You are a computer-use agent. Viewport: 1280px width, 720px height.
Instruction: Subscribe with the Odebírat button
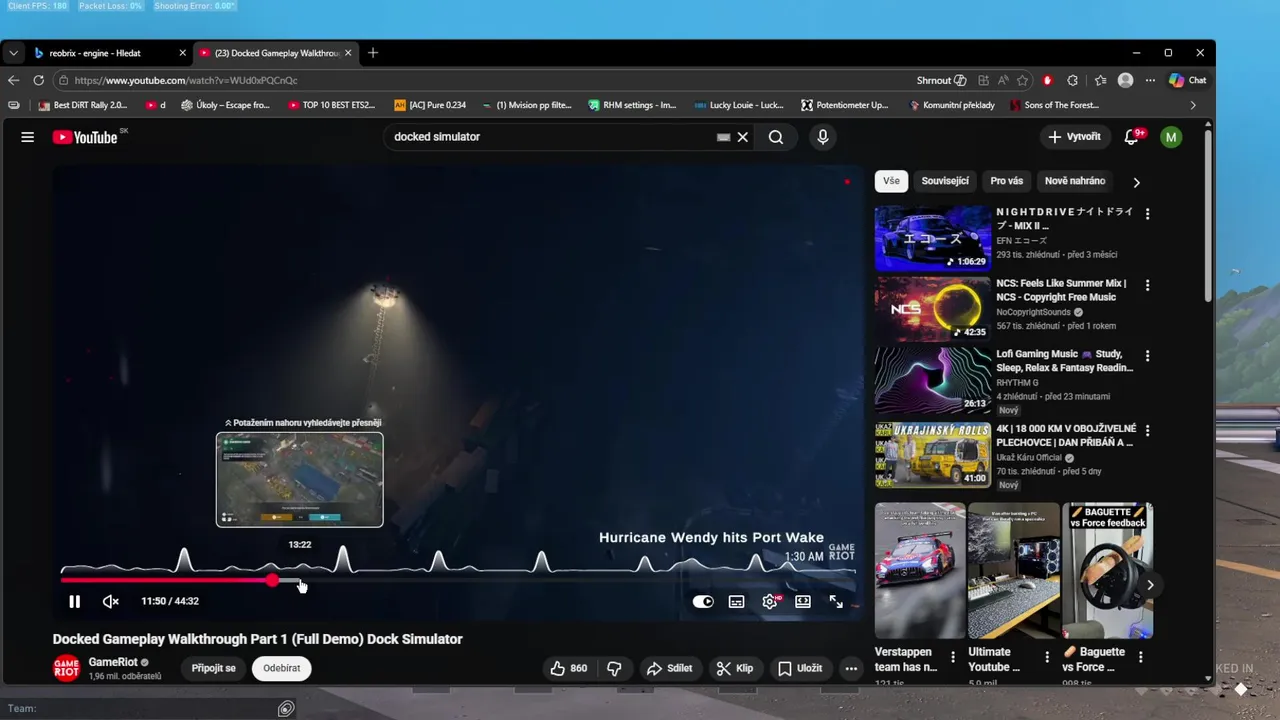[x=282, y=668]
